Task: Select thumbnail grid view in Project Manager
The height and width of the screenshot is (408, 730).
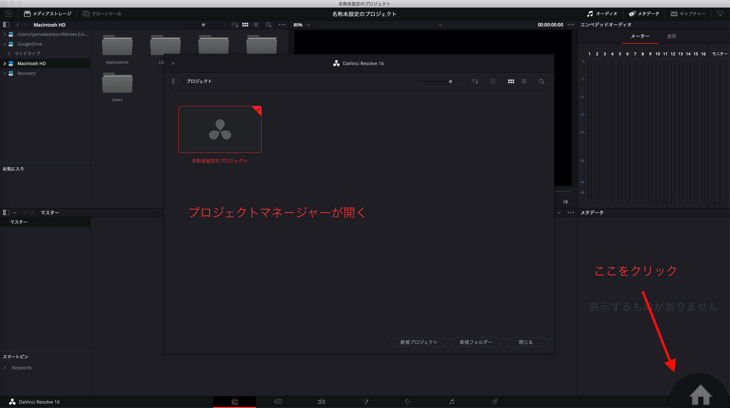Action: (x=511, y=82)
